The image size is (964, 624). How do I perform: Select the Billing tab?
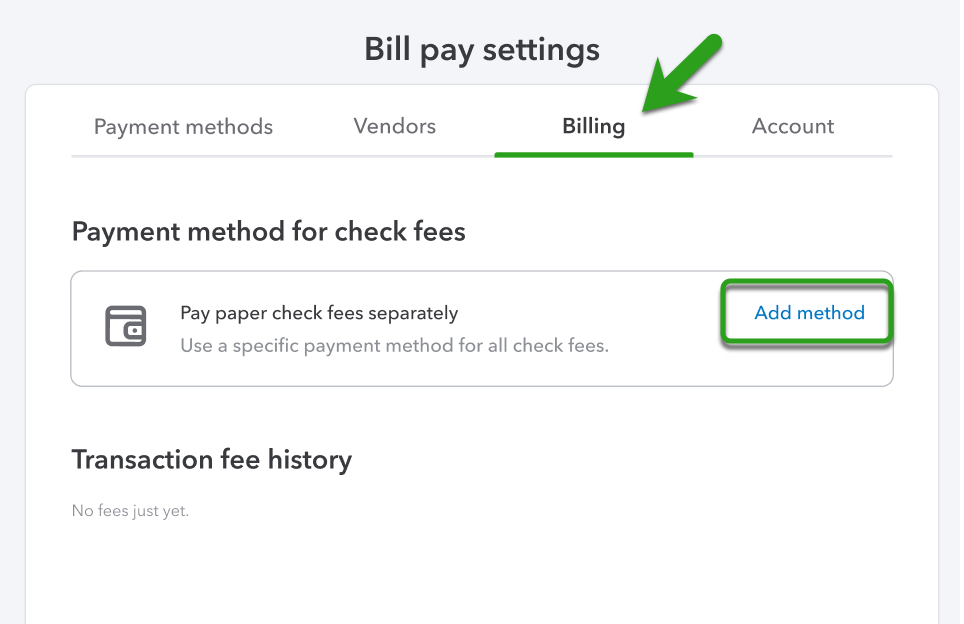pos(593,126)
